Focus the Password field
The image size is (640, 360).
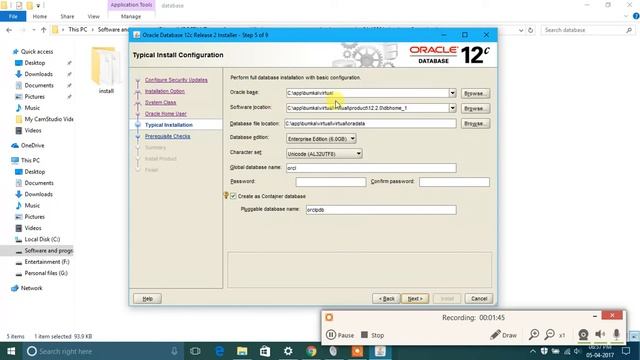[x=331, y=182]
